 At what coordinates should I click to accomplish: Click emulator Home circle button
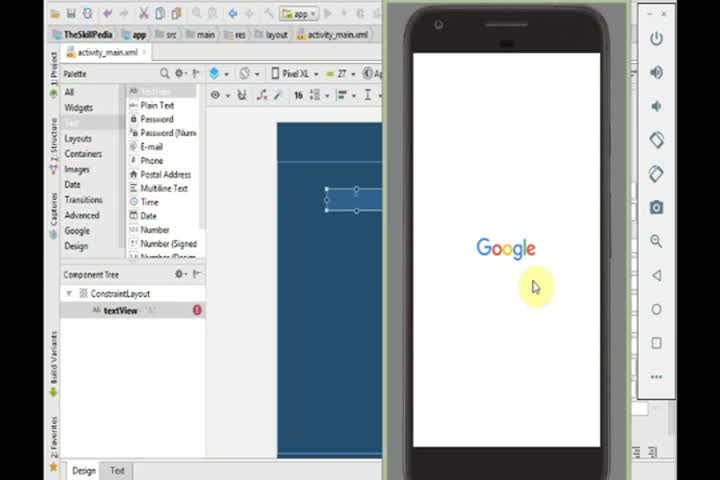[657, 309]
